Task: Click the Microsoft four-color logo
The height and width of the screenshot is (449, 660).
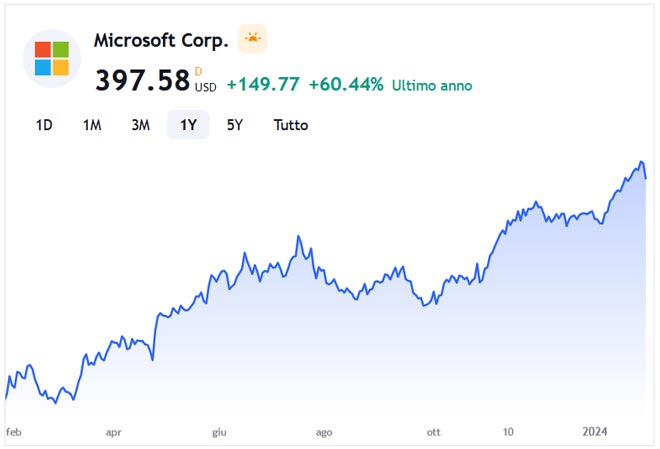Action: coord(52,58)
